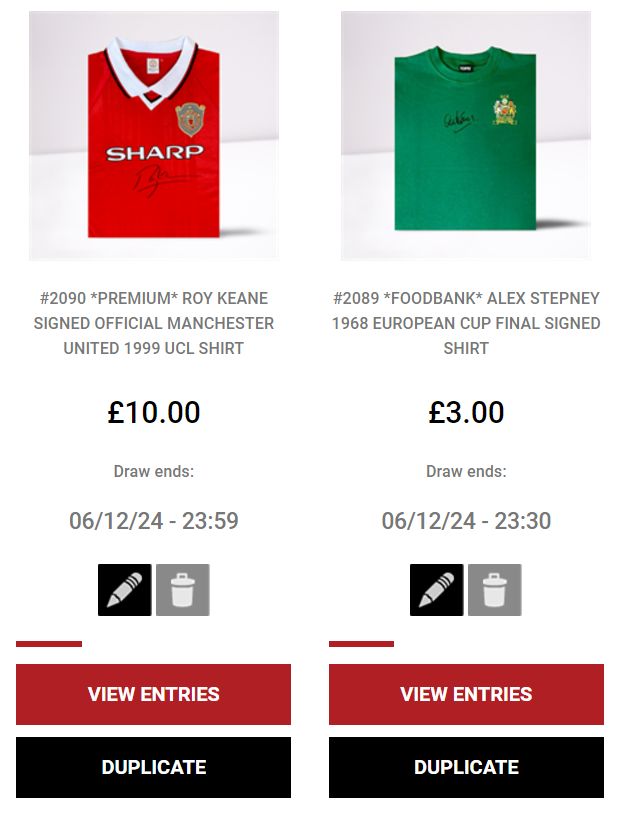
Task: Open the #2089 Foodbank Alex Stepney title link
Action: coord(466,323)
